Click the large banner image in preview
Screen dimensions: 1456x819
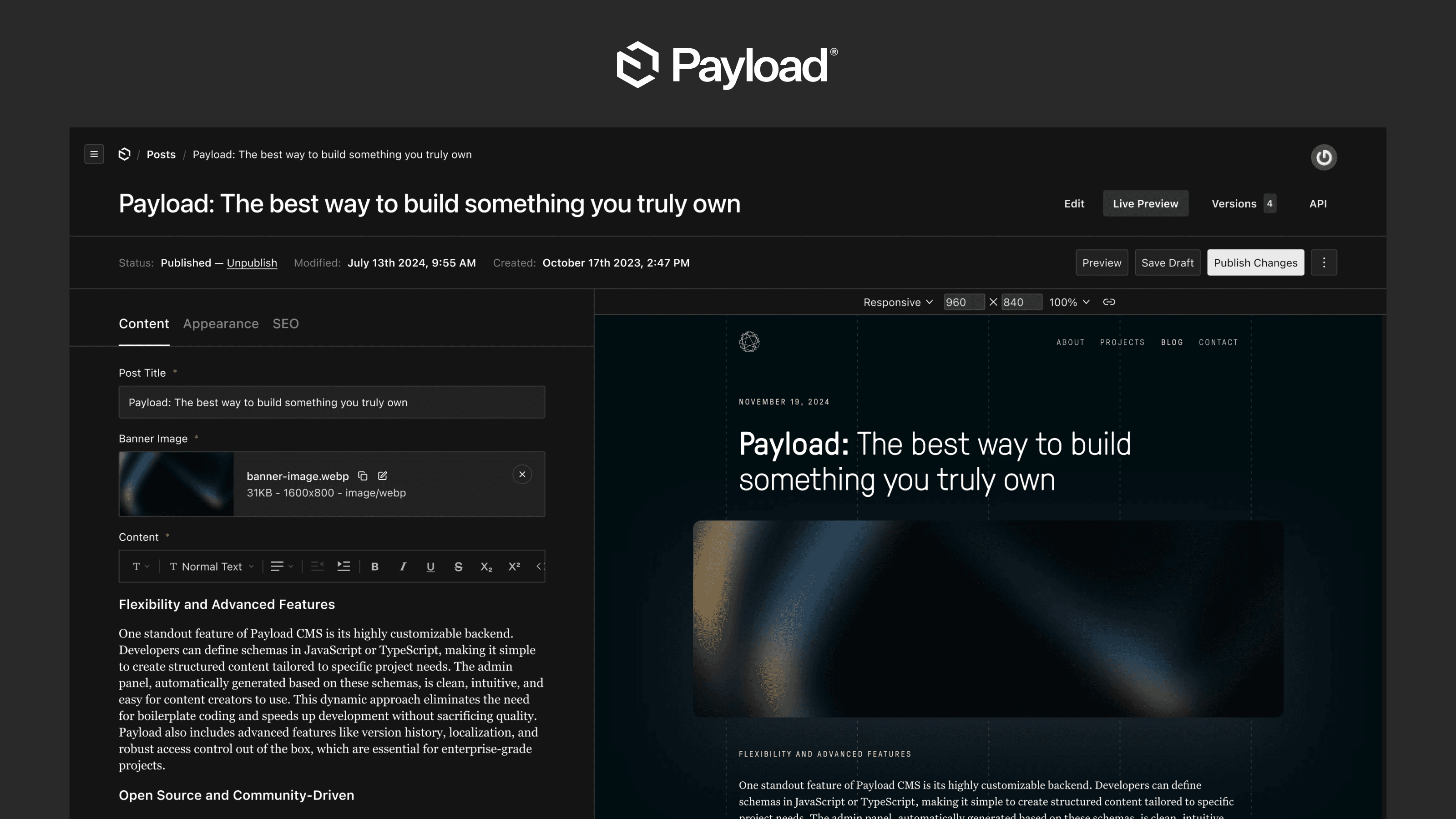[988, 618]
